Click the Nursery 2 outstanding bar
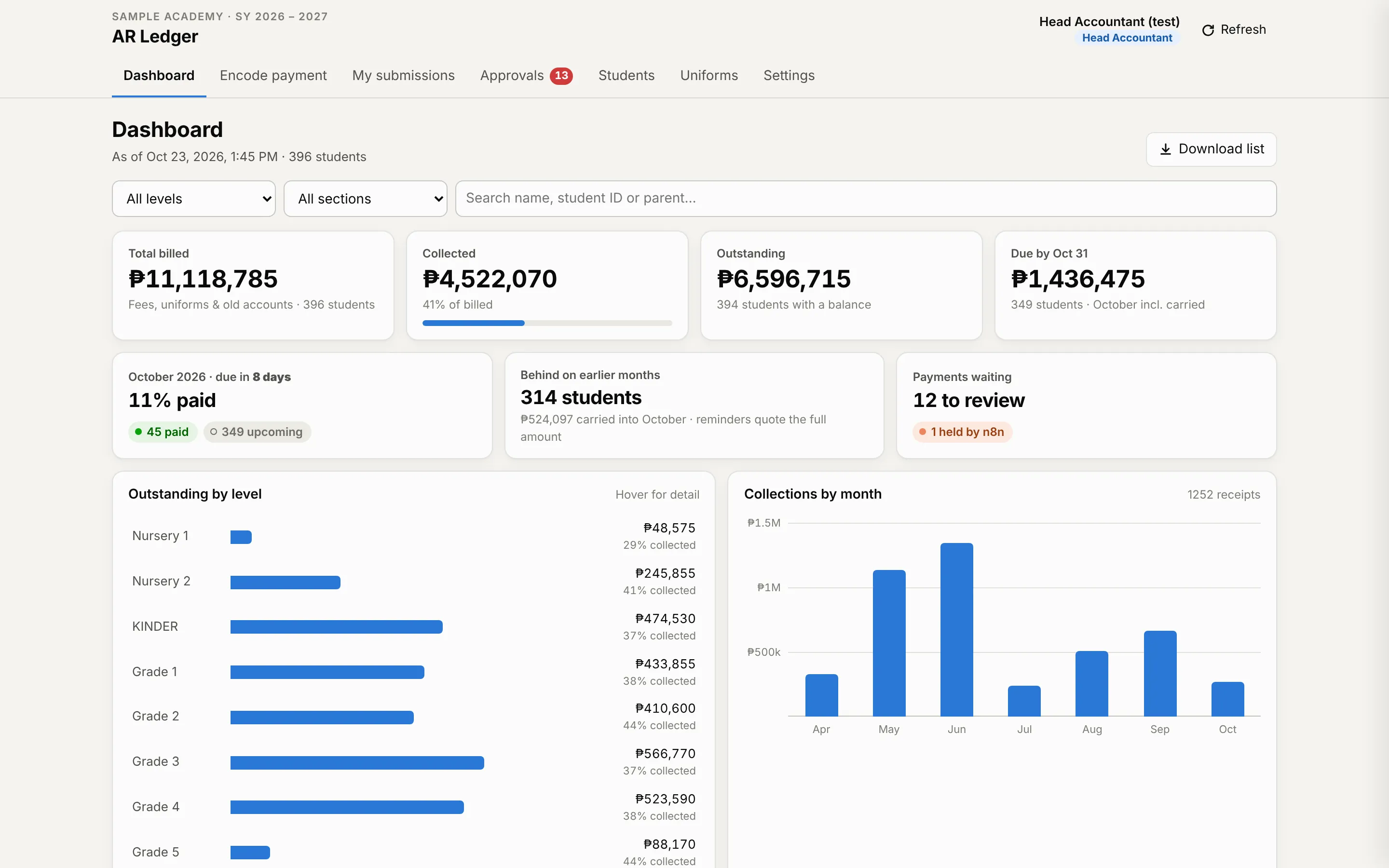Viewport: 1389px width, 868px height. tap(285, 582)
